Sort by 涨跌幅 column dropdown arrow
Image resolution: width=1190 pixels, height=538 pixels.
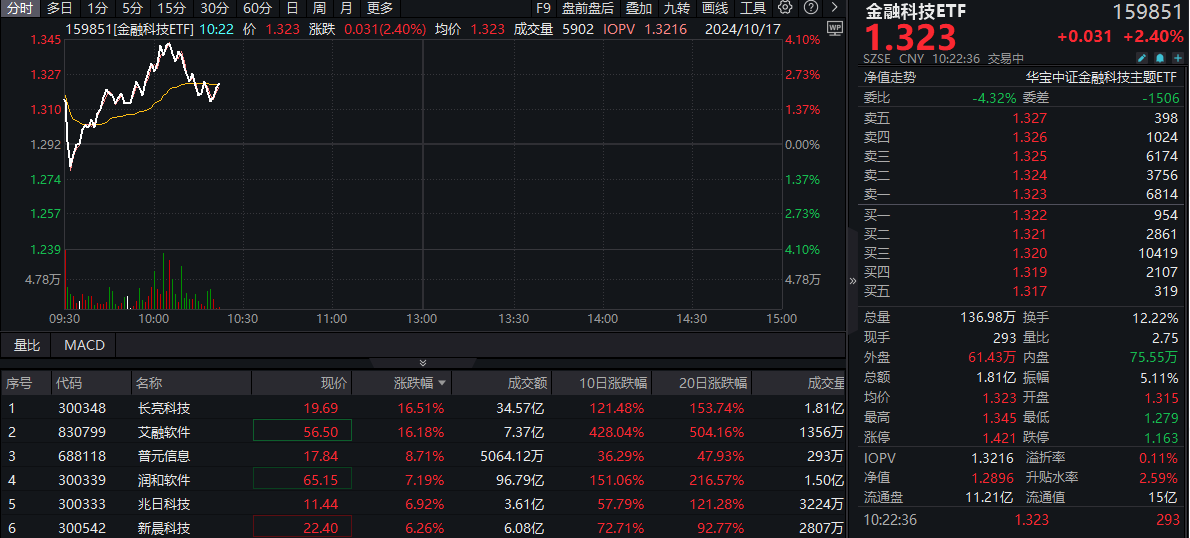coord(440,384)
